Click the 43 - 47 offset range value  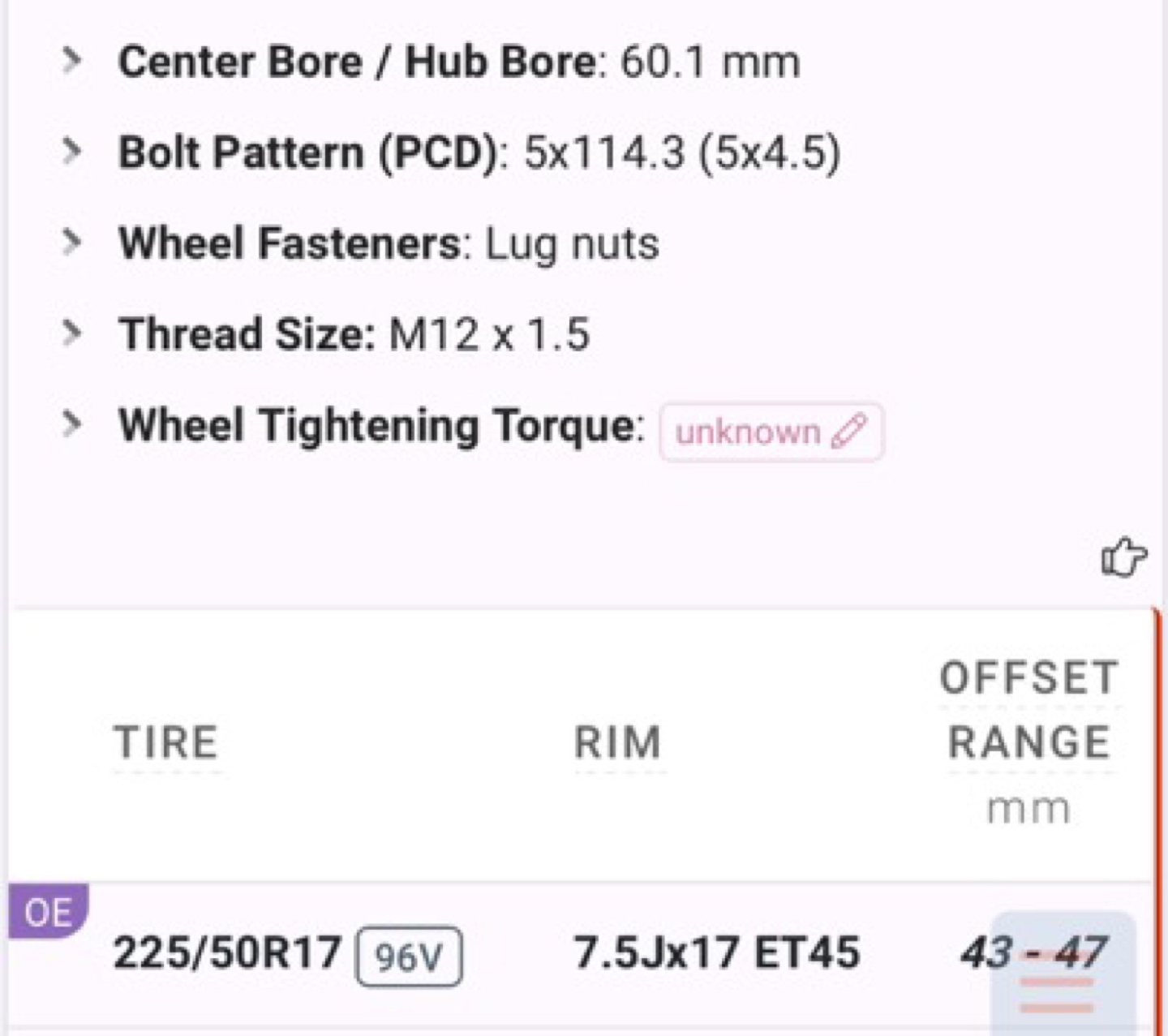1034,953
